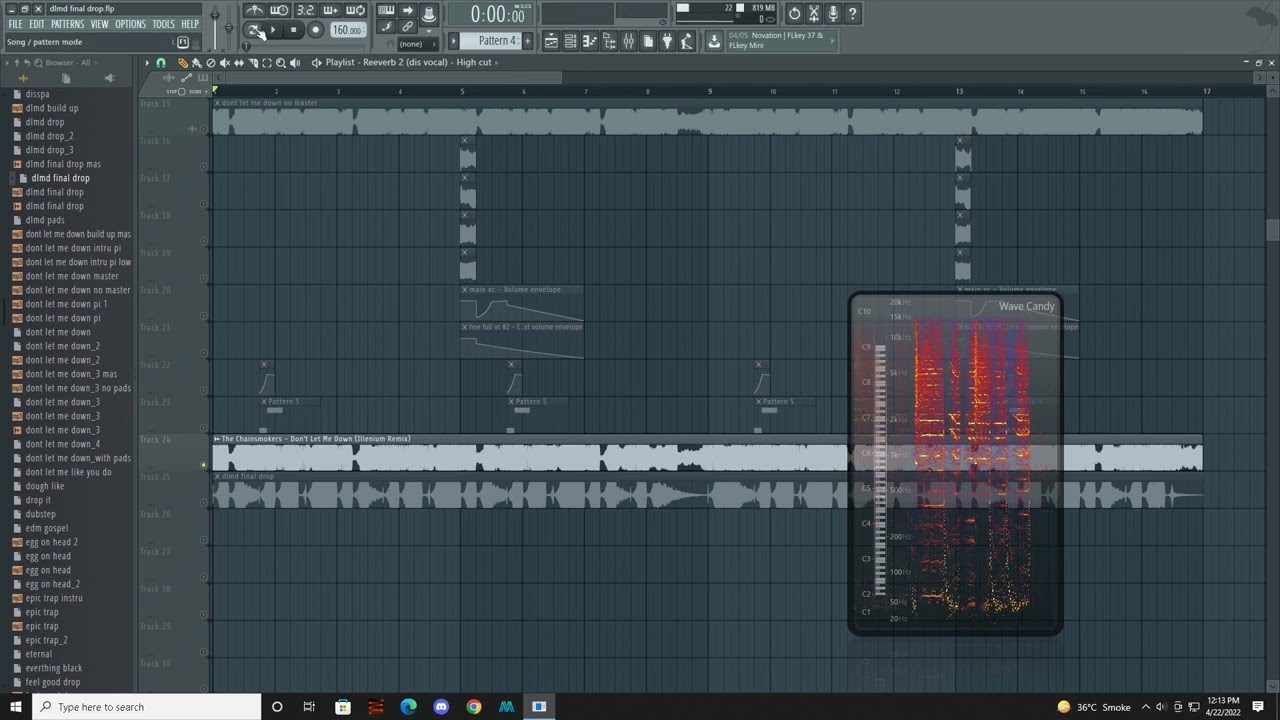Select the 'dlmd final drop' highlighted browser item
This screenshot has width=1280, height=720.
point(60,178)
